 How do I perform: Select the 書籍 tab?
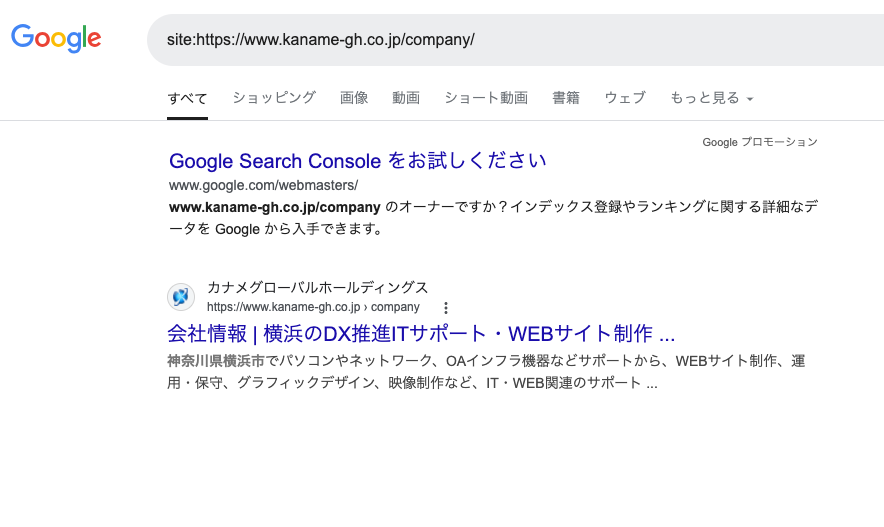point(566,98)
